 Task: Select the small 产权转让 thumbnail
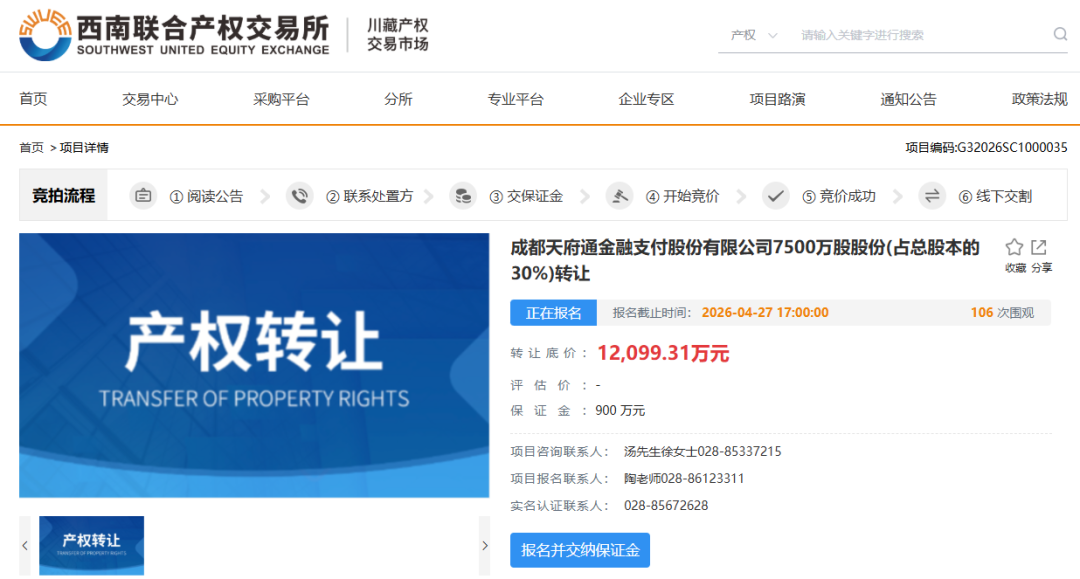coord(92,545)
